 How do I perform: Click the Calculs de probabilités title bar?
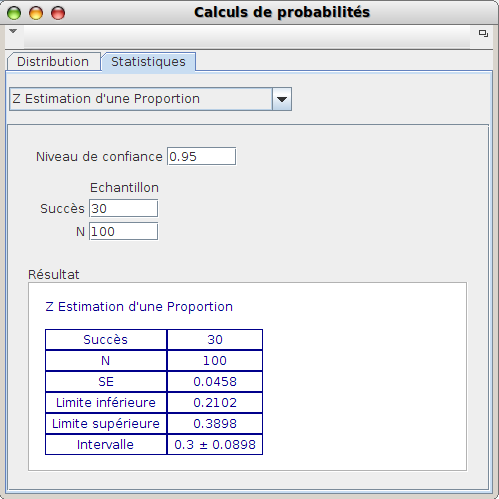tap(282, 12)
